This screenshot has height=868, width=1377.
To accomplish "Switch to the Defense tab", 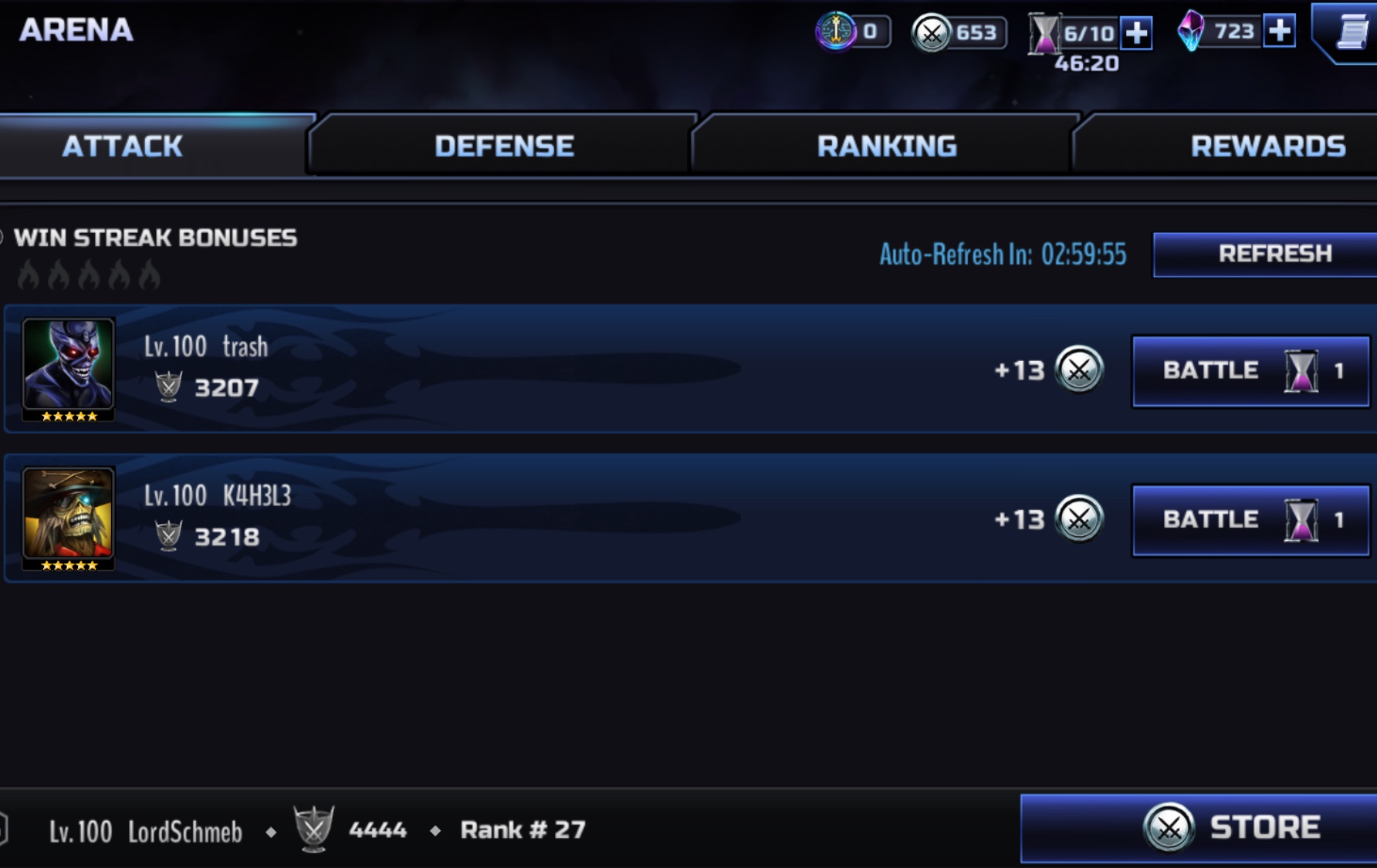I will point(503,146).
